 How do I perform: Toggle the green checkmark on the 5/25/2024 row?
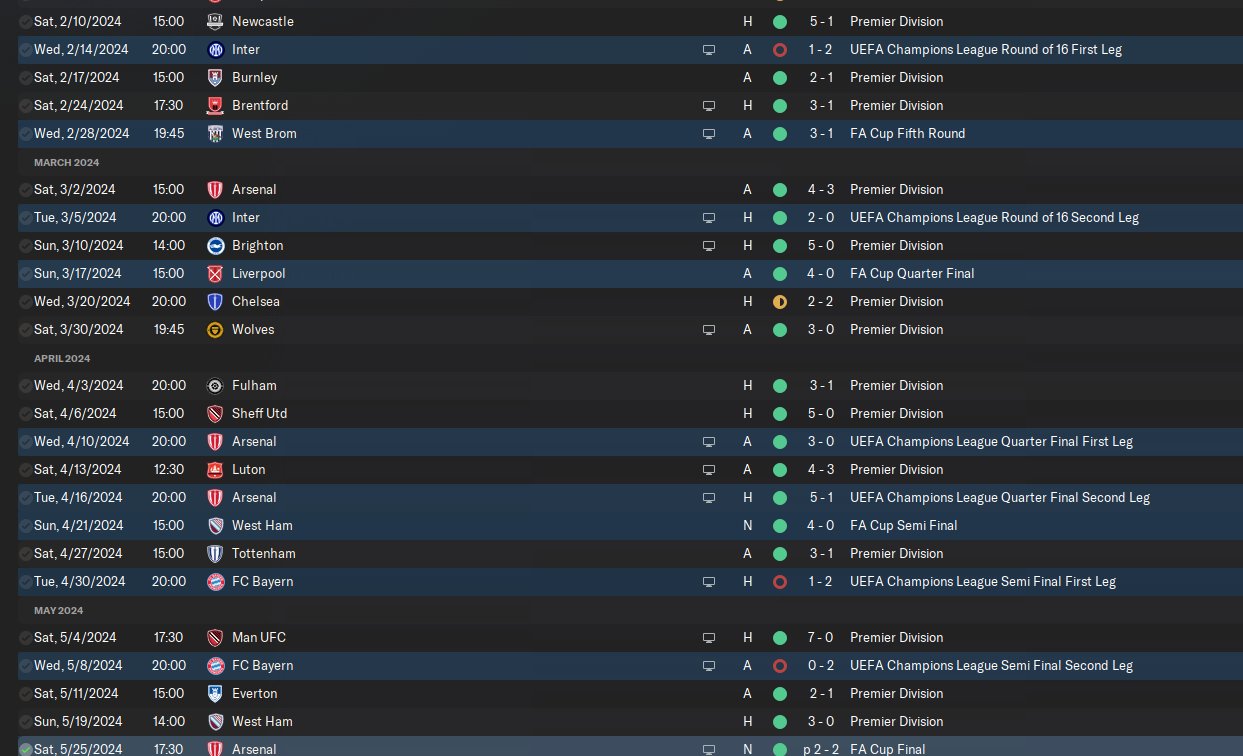click(25, 749)
